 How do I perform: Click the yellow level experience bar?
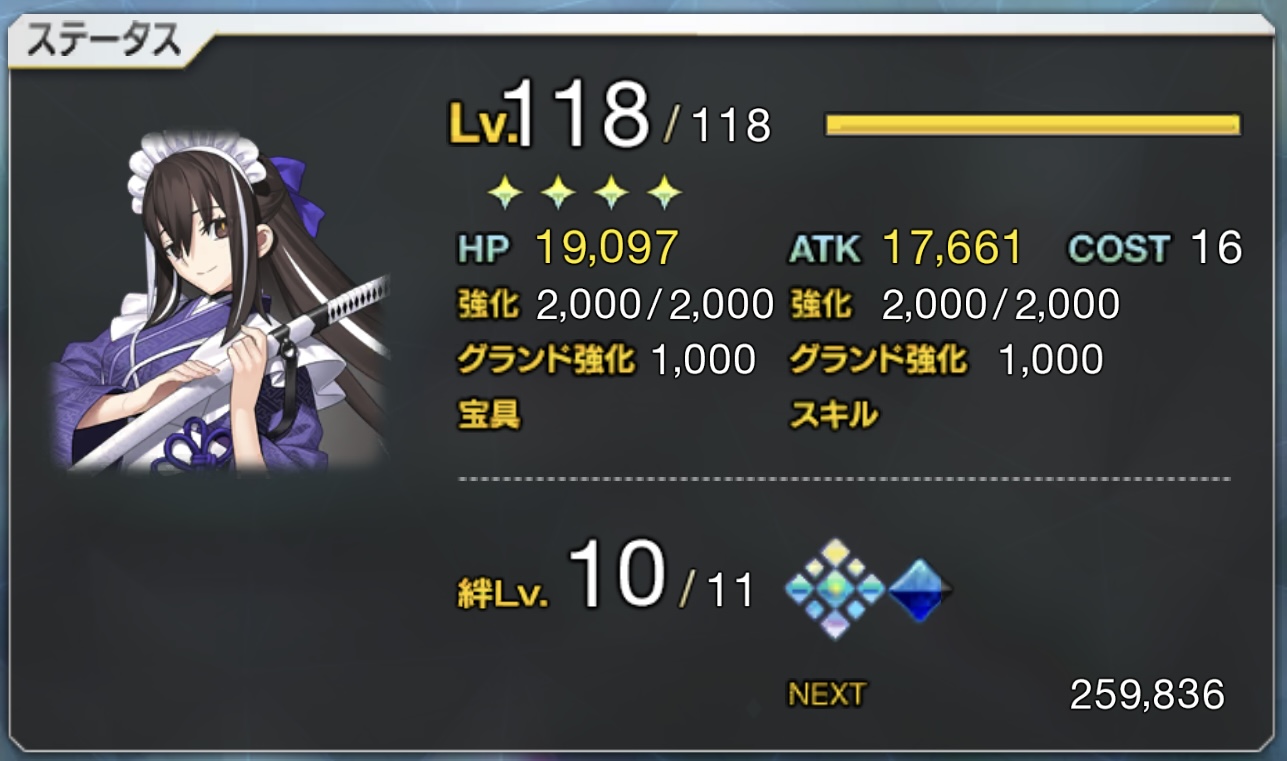pyautogui.click(x=1033, y=124)
